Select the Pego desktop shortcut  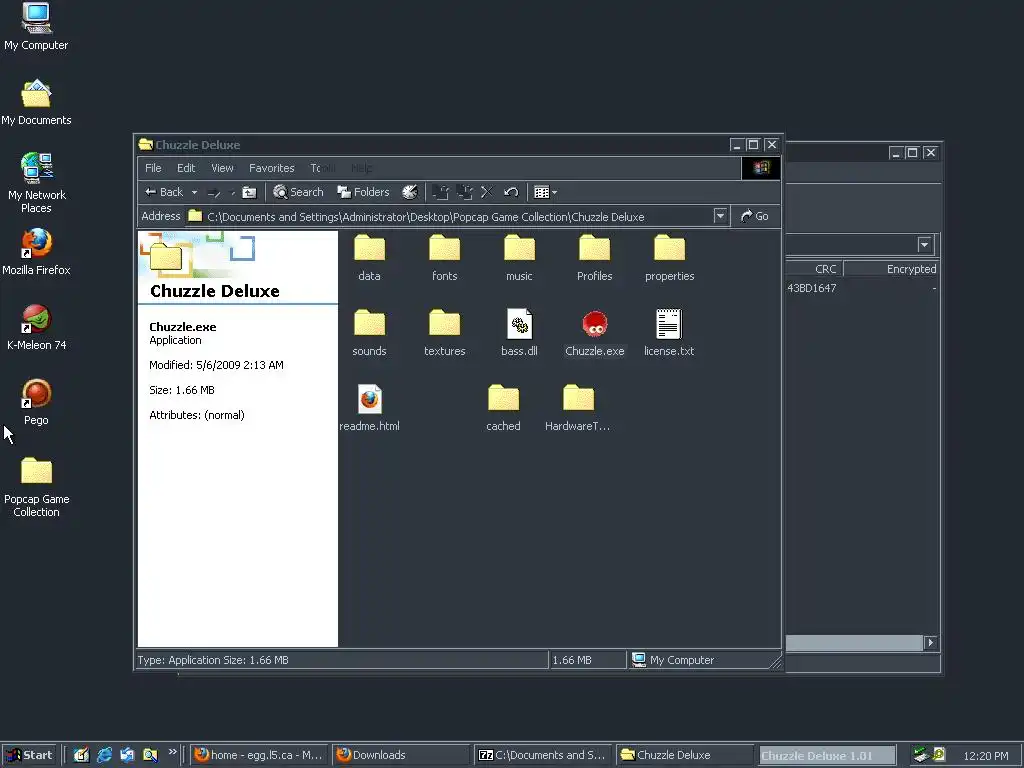pyautogui.click(x=36, y=403)
